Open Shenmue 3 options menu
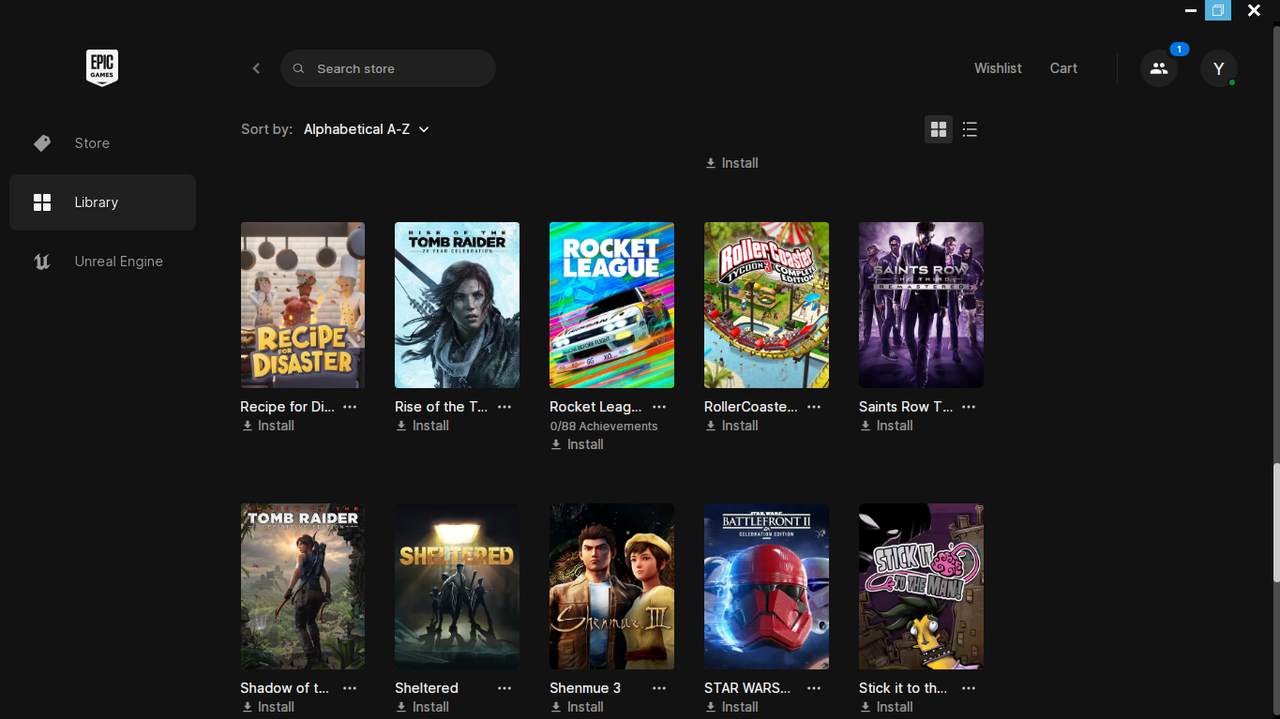1280x719 pixels. 659,688
